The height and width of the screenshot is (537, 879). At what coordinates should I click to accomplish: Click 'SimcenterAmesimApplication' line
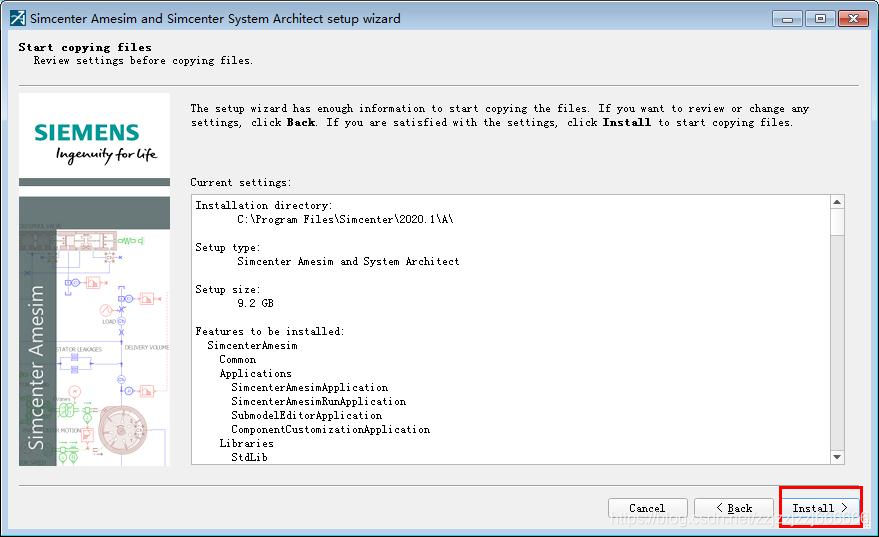tap(309, 387)
